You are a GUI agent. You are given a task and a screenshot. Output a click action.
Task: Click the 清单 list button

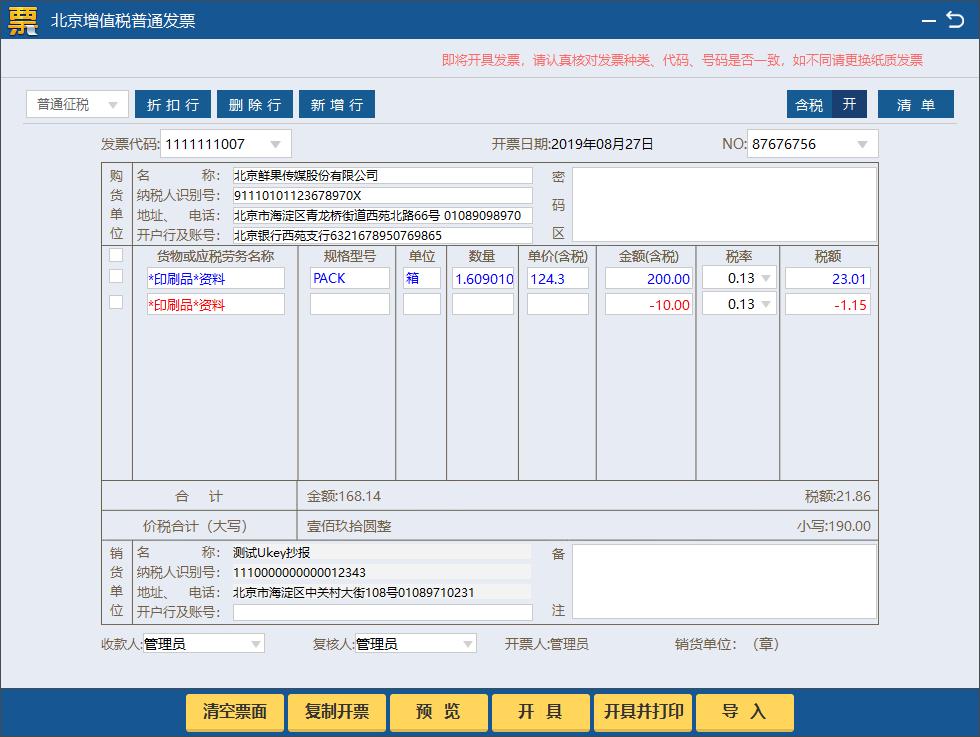coord(915,104)
